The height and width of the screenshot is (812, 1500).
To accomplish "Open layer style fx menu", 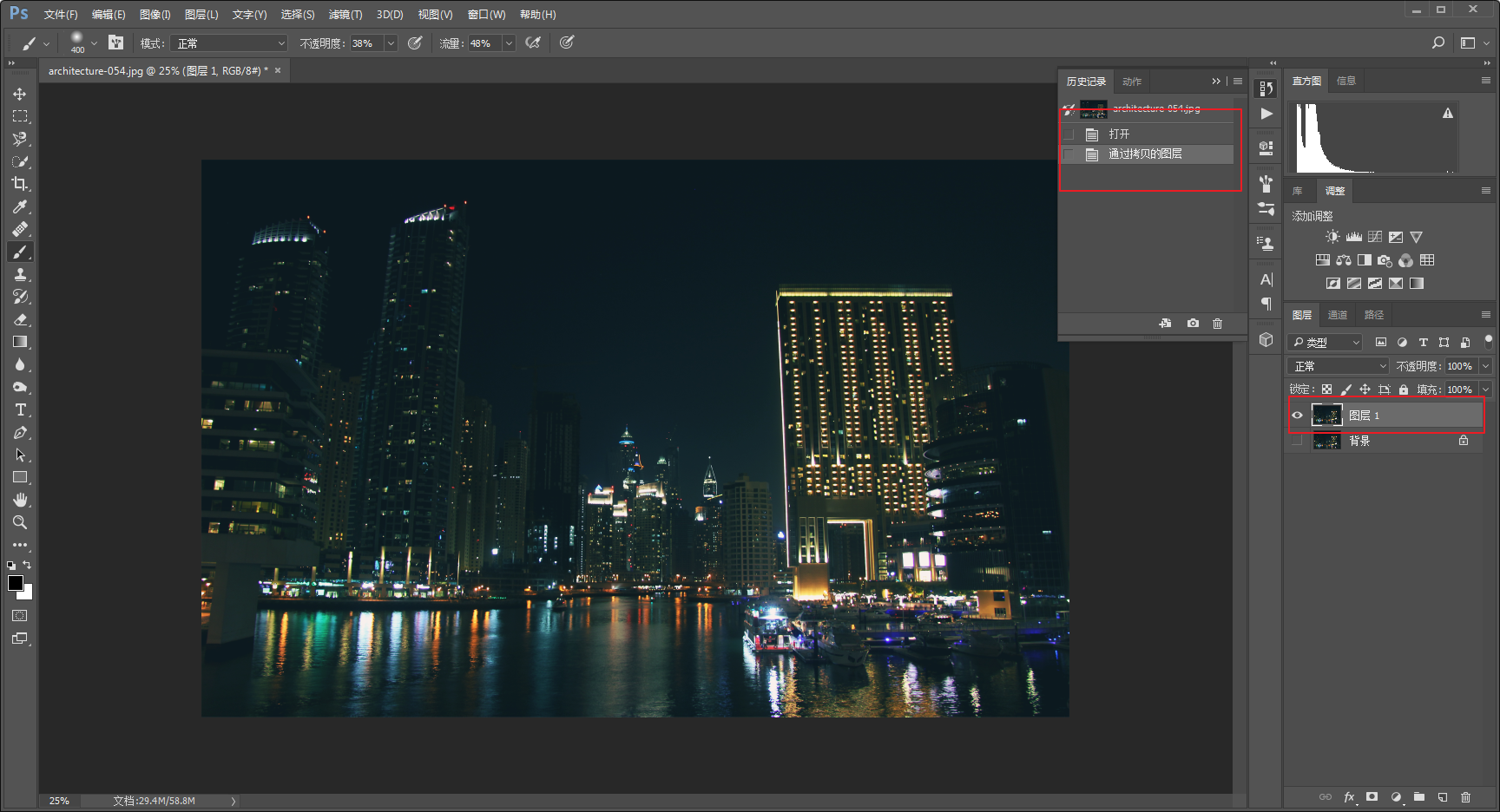I will pyautogui.click(x=1349, y=796).
